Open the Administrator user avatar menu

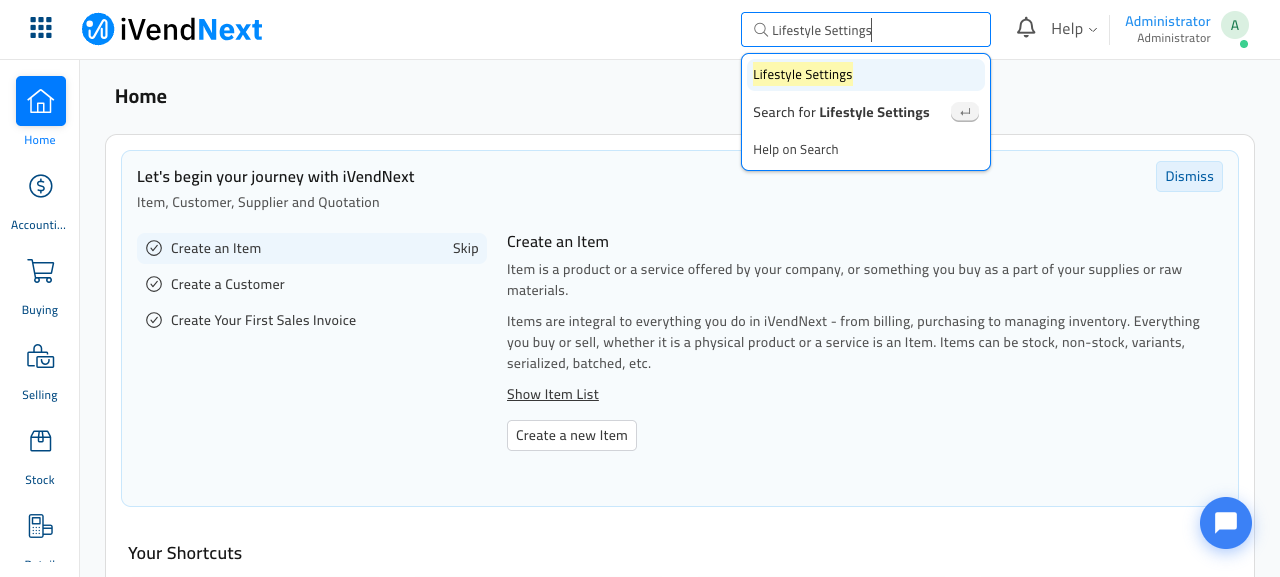[1235, 26]
